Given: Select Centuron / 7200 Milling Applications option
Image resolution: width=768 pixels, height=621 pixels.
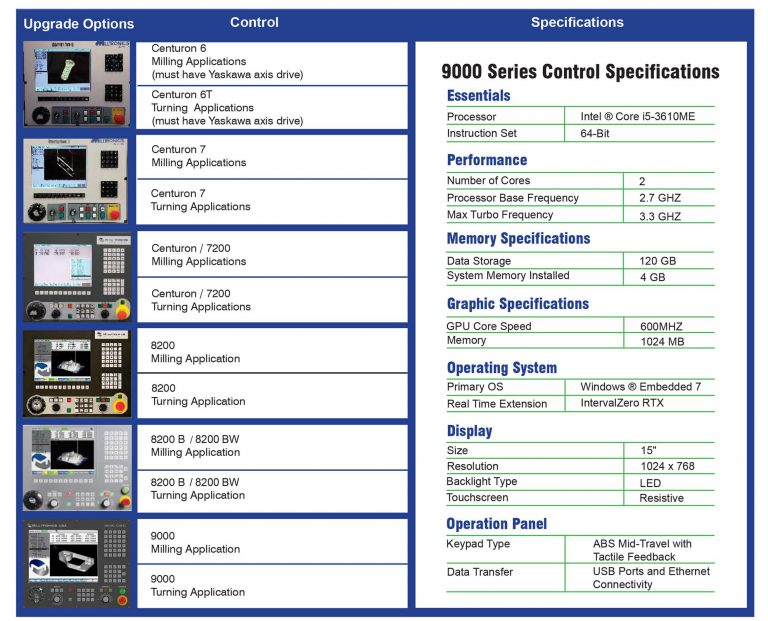Looking at the screenshot, I should (272, 254).
